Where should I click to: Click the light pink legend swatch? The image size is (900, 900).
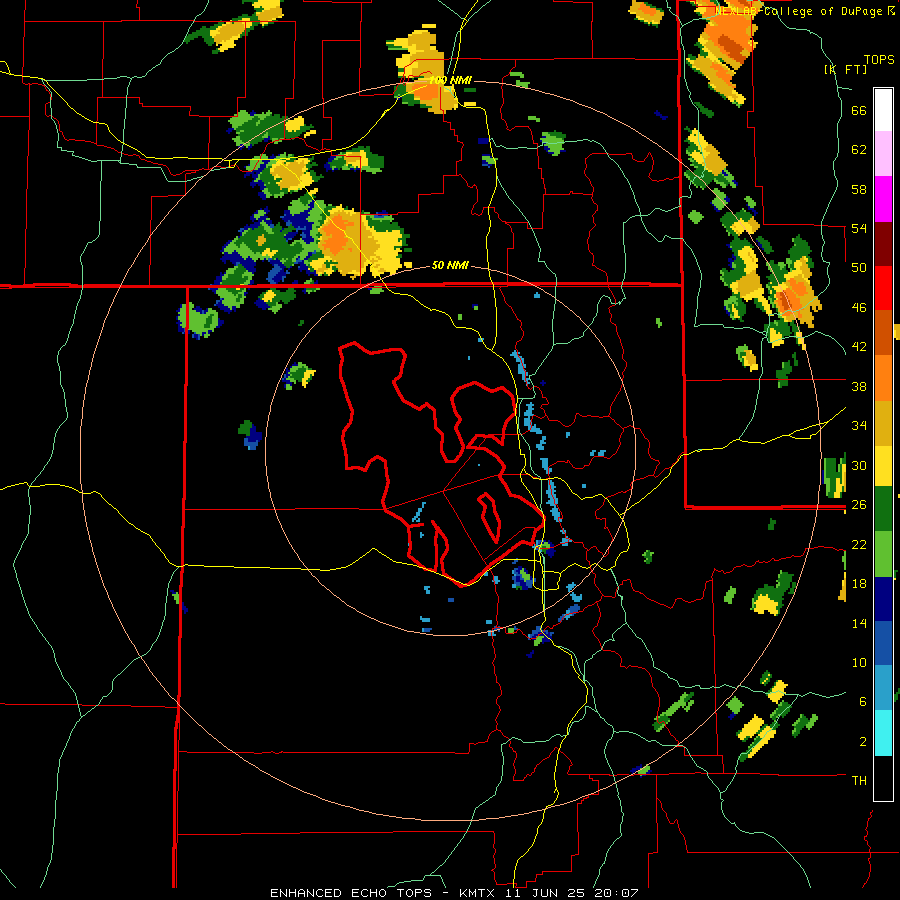[883, 154]
